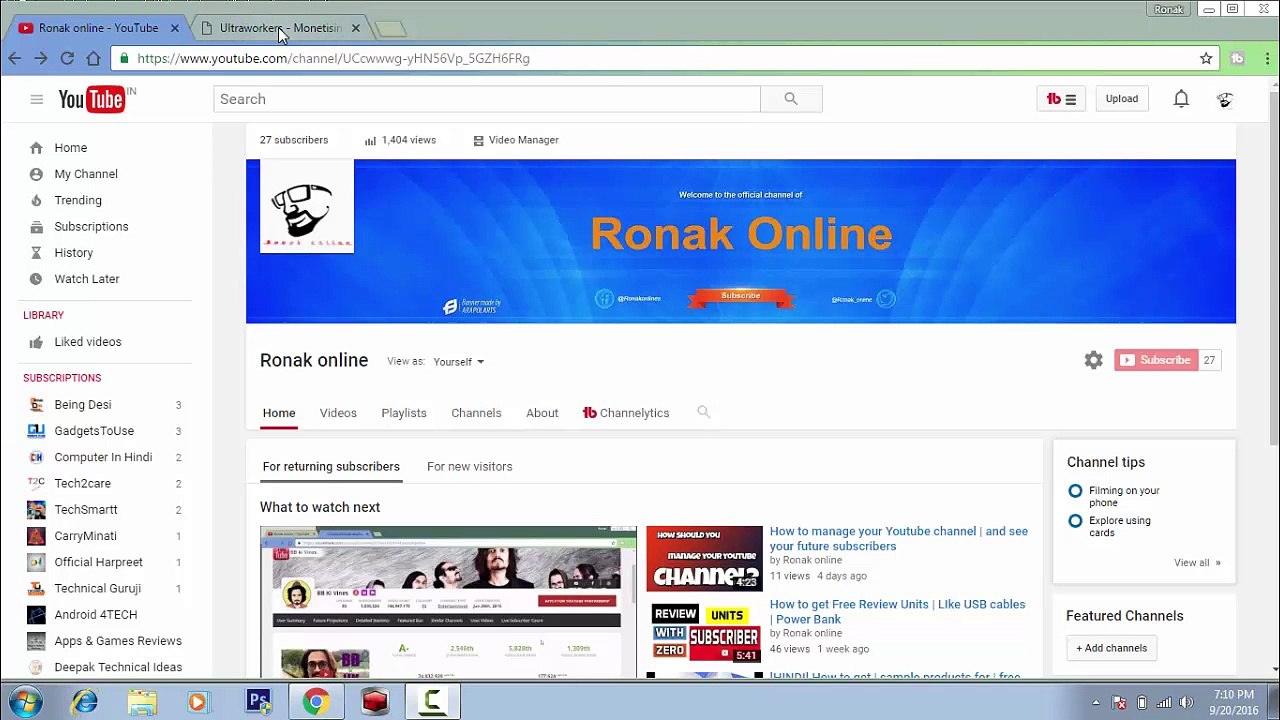The height and width of the screenshot is (720, 1280).
Task: Show hidden tray icons arrow
Action: (x=1096, y=702)
